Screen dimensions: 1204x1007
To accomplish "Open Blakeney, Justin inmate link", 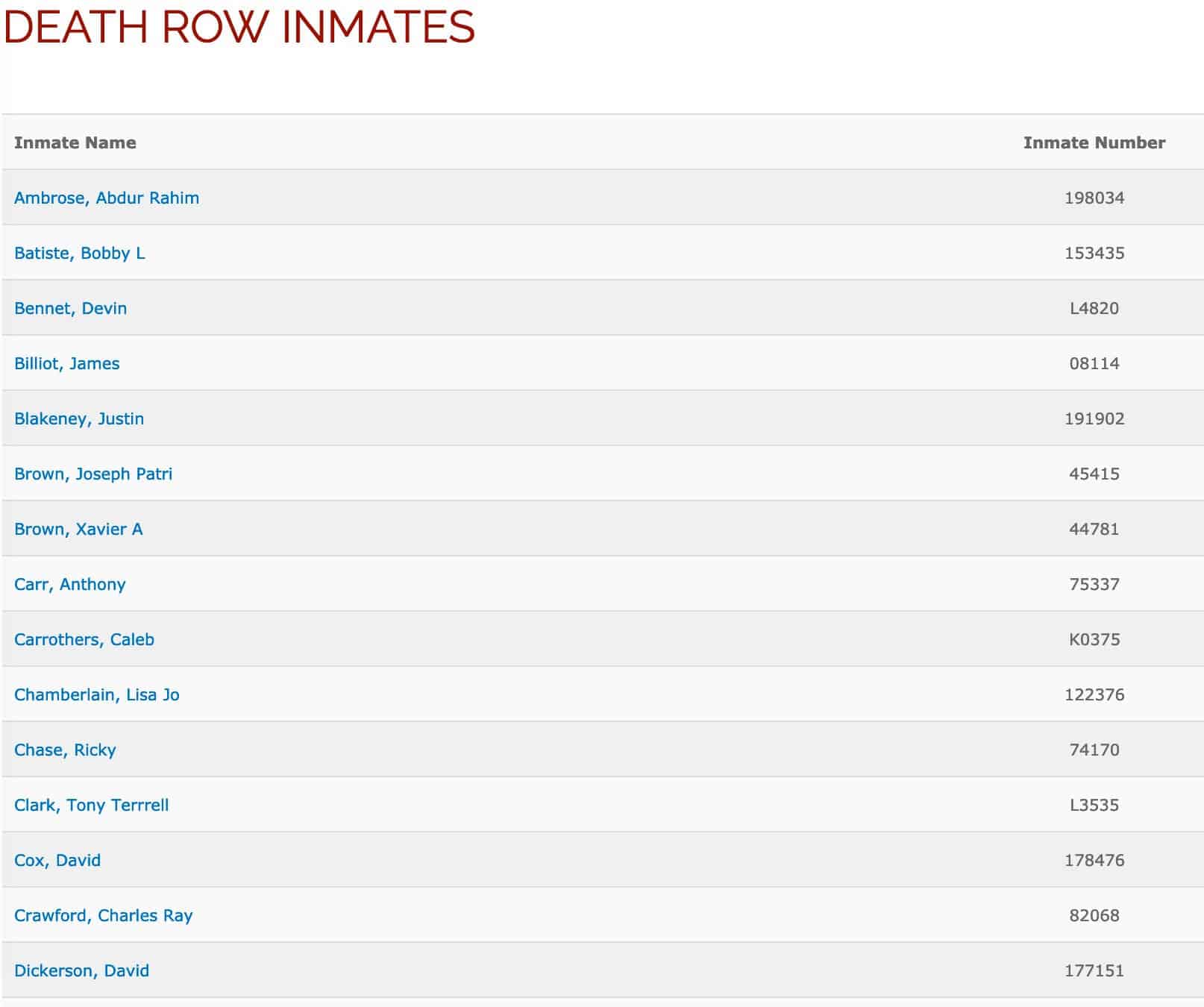I will pyautogui.click(x=79, y=418).
